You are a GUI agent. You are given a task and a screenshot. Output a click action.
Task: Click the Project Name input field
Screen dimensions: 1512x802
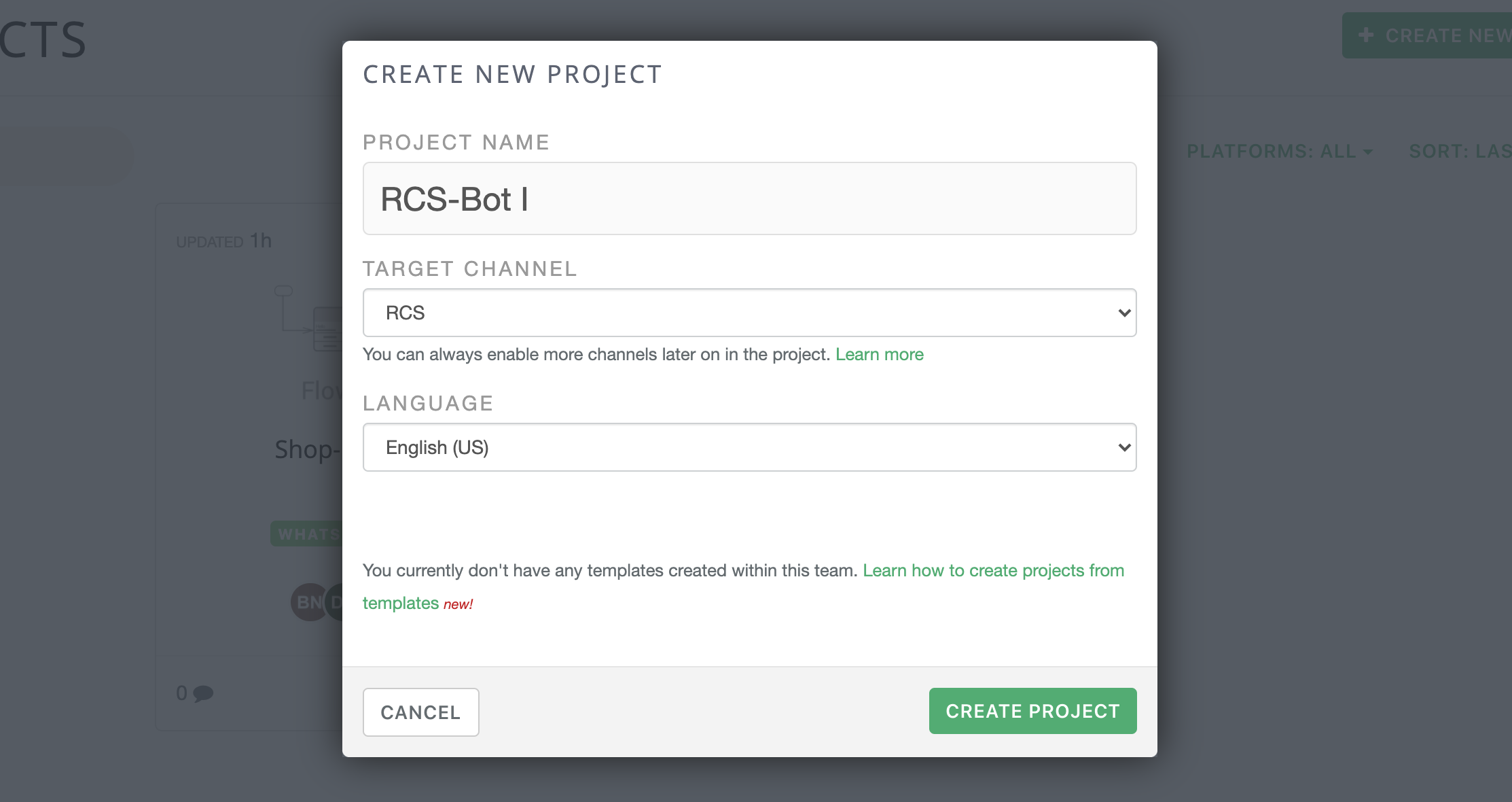pyautogui.click(x=749, y=198)
